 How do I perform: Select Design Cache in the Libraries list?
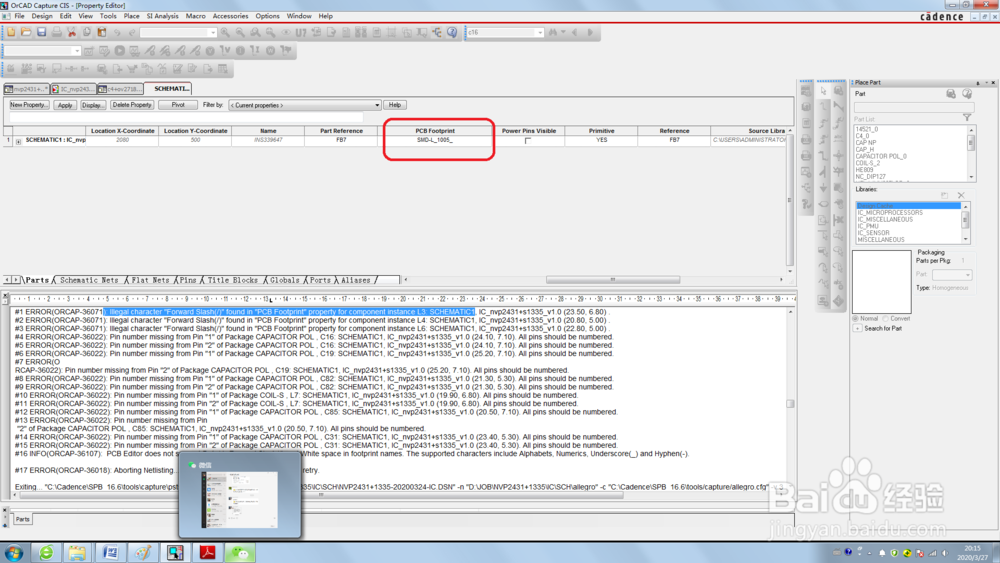(x=909, y=205)
